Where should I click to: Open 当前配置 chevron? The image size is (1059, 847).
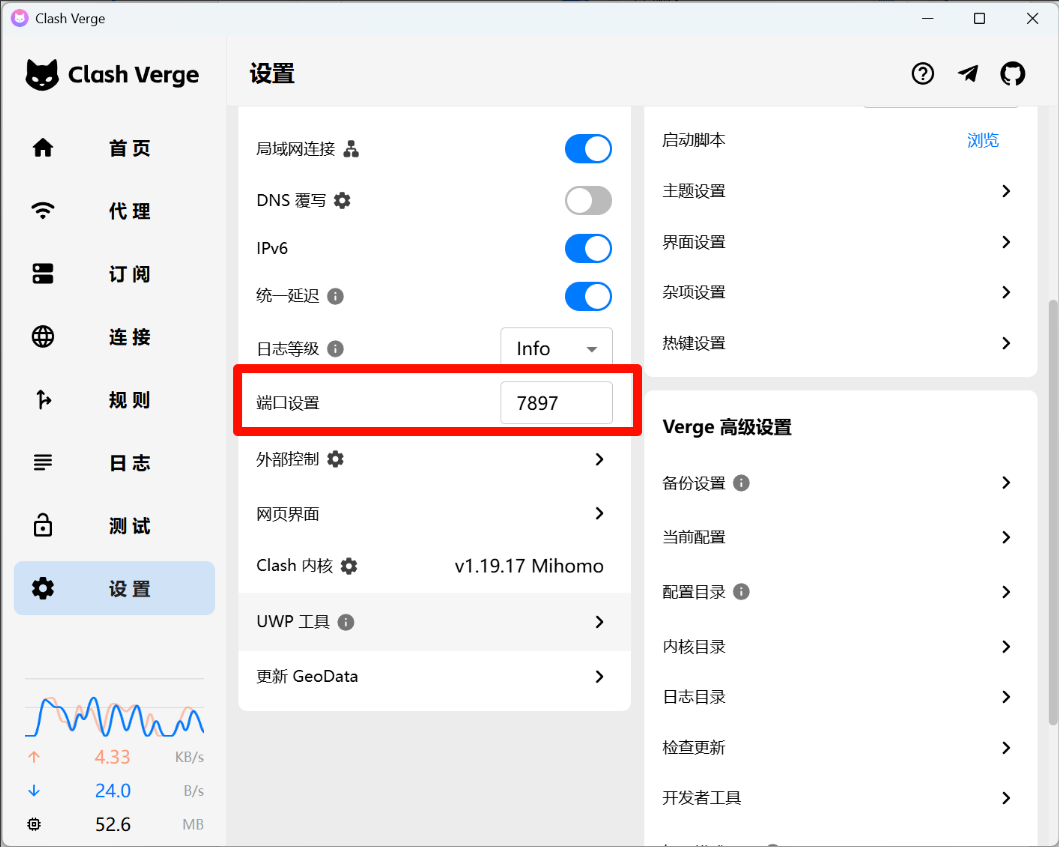tap(1006, 538)
